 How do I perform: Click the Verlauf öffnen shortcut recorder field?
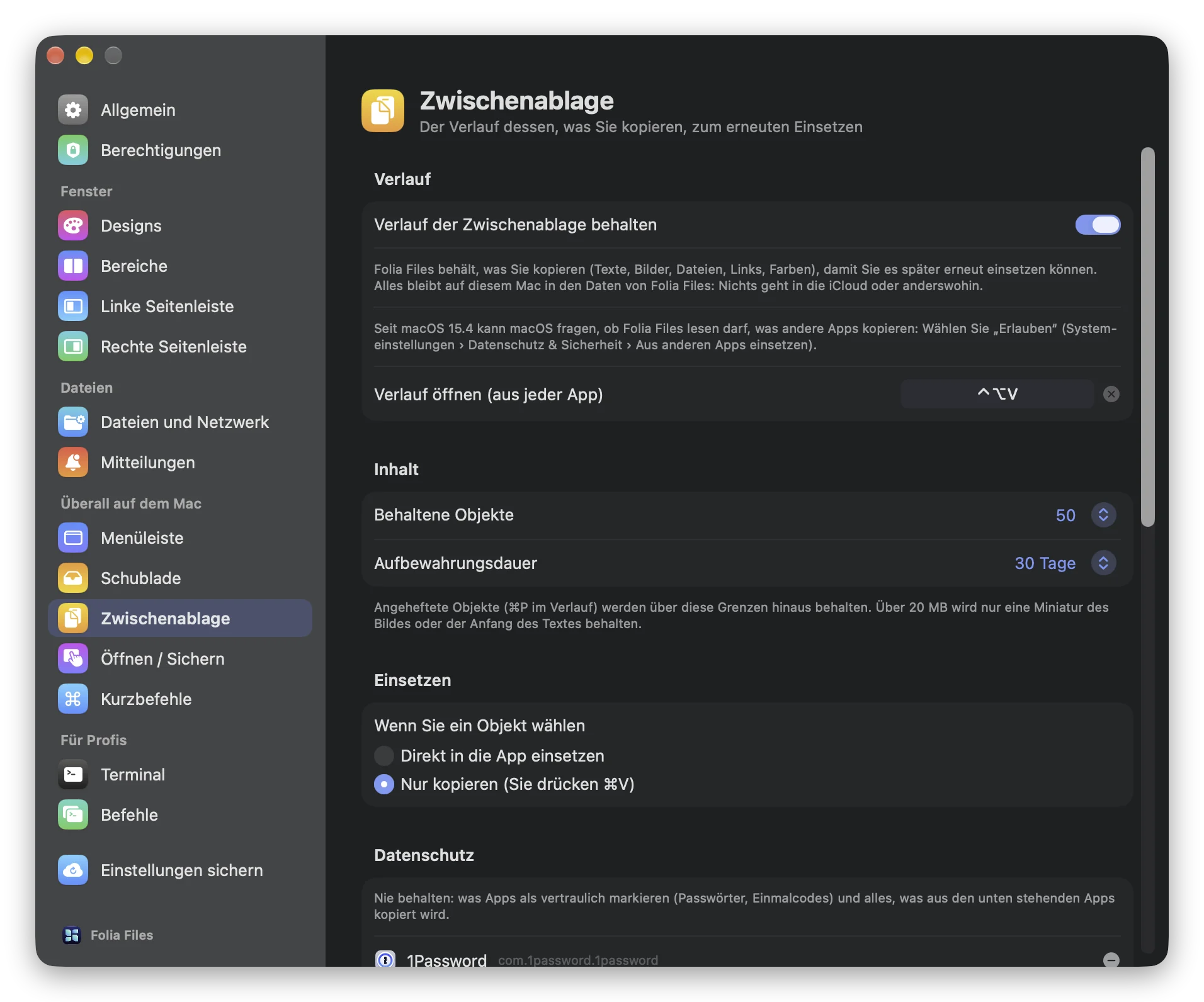(997, 394)
